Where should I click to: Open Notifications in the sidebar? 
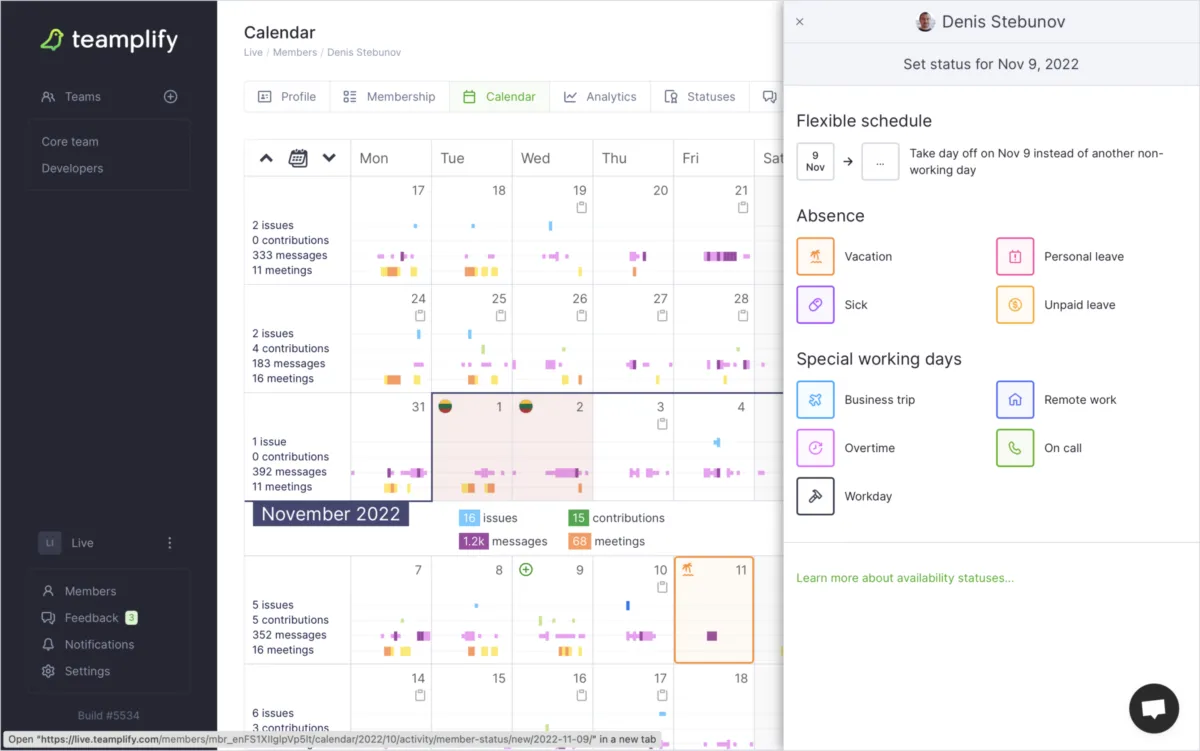(99, 645)
